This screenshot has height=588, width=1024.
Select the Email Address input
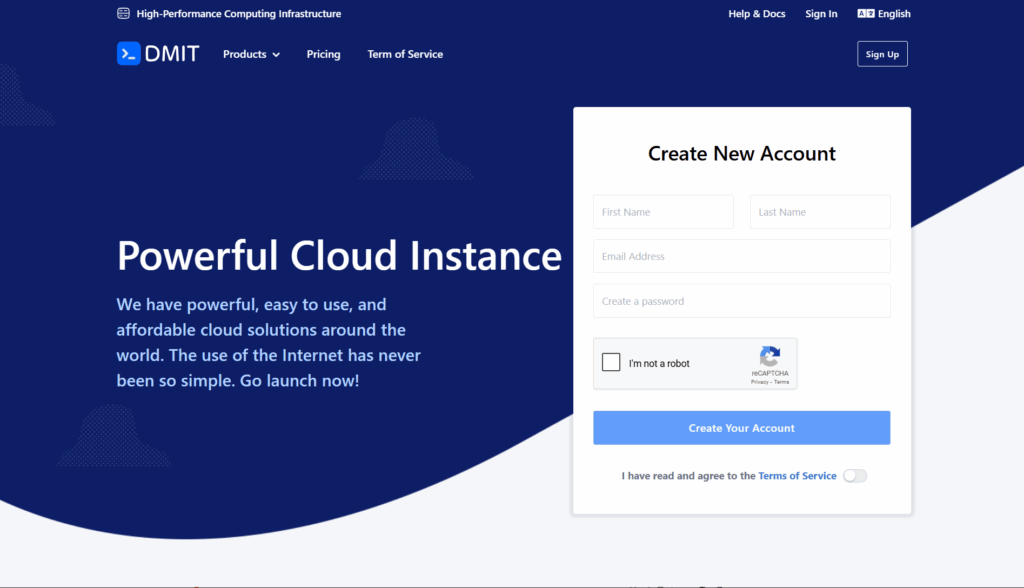tap(741, 256)
